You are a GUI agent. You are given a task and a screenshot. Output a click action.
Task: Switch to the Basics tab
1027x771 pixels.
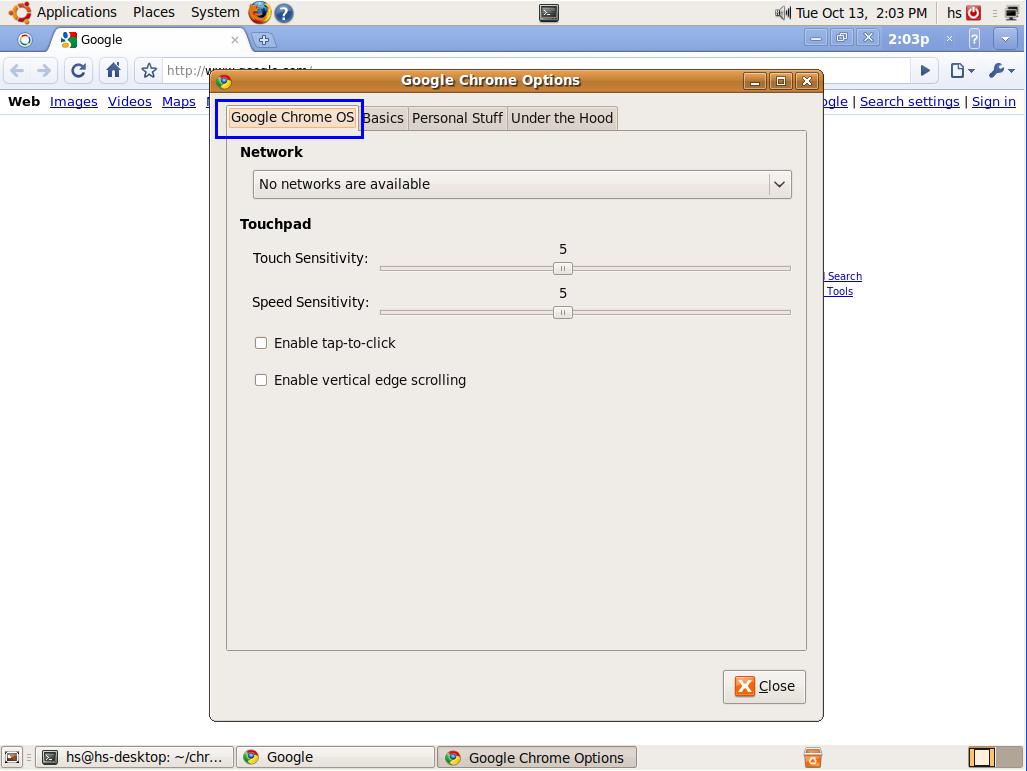(383, 119)
